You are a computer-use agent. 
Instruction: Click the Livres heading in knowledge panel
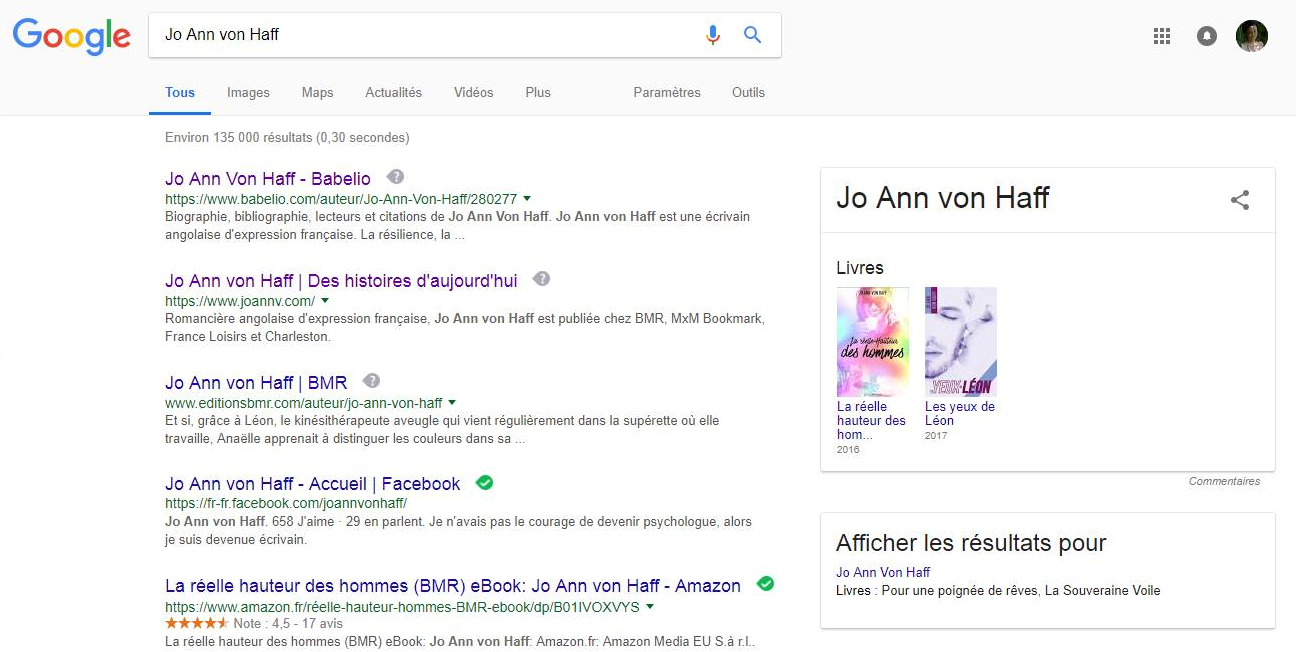pos(860,268)
